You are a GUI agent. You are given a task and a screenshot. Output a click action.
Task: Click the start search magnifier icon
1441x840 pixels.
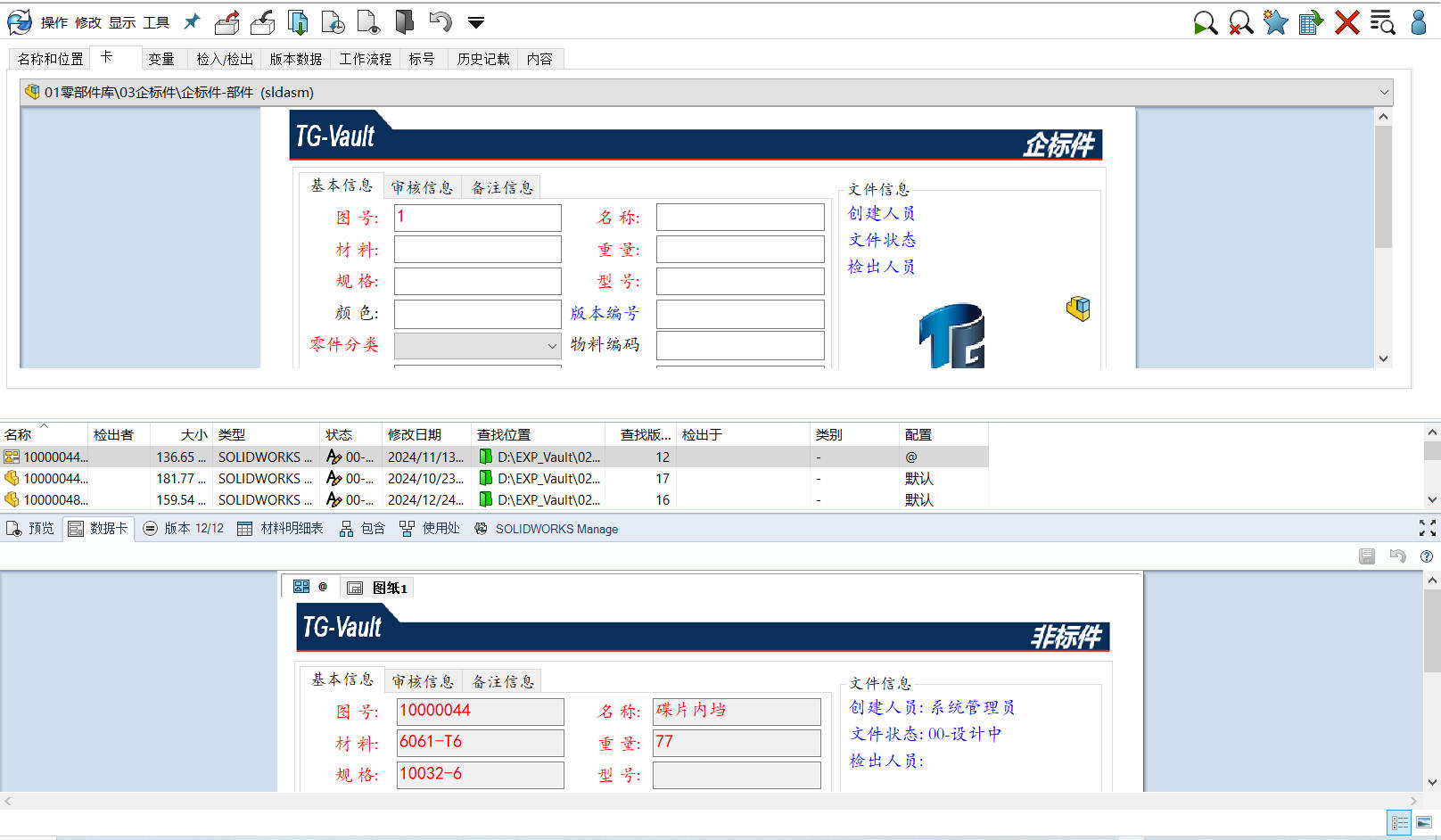[x=1205, y=22]
